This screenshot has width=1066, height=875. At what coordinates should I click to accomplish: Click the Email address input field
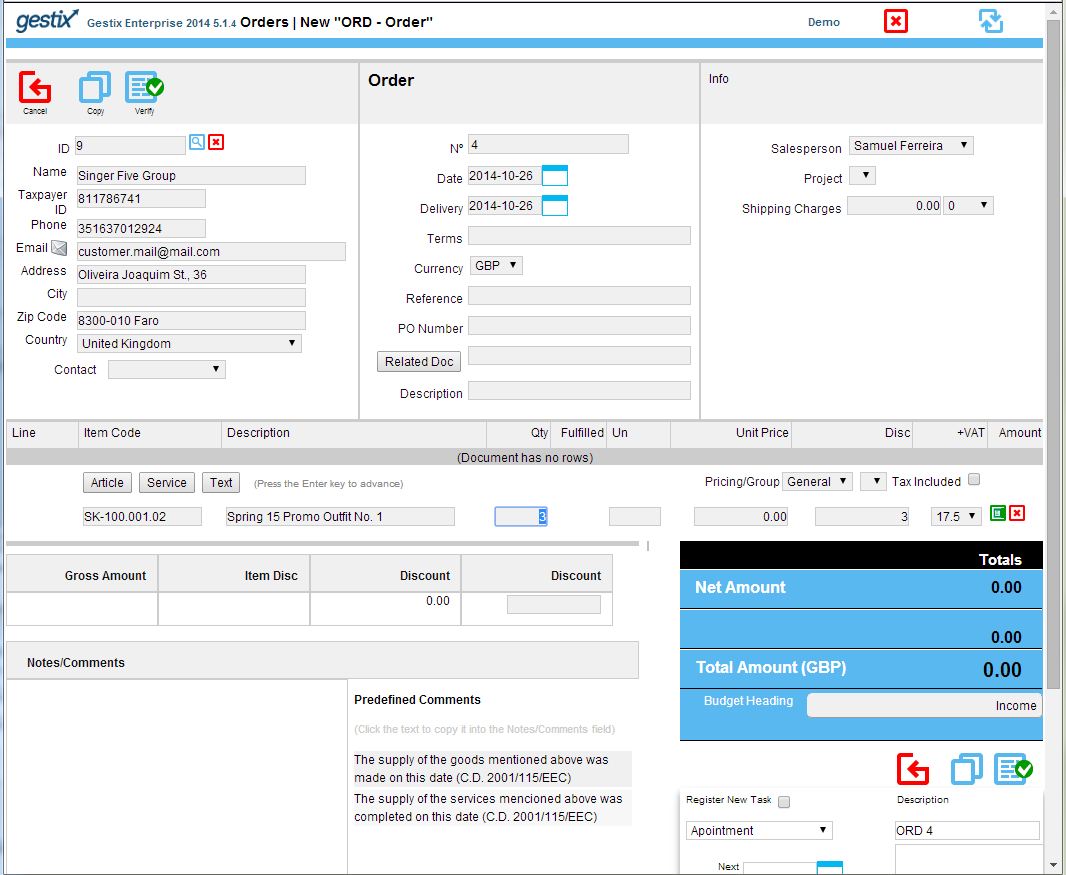211,252
